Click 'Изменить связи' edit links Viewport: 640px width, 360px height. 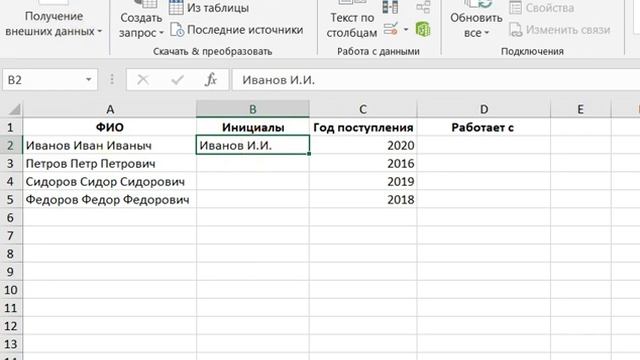[560, 30]
